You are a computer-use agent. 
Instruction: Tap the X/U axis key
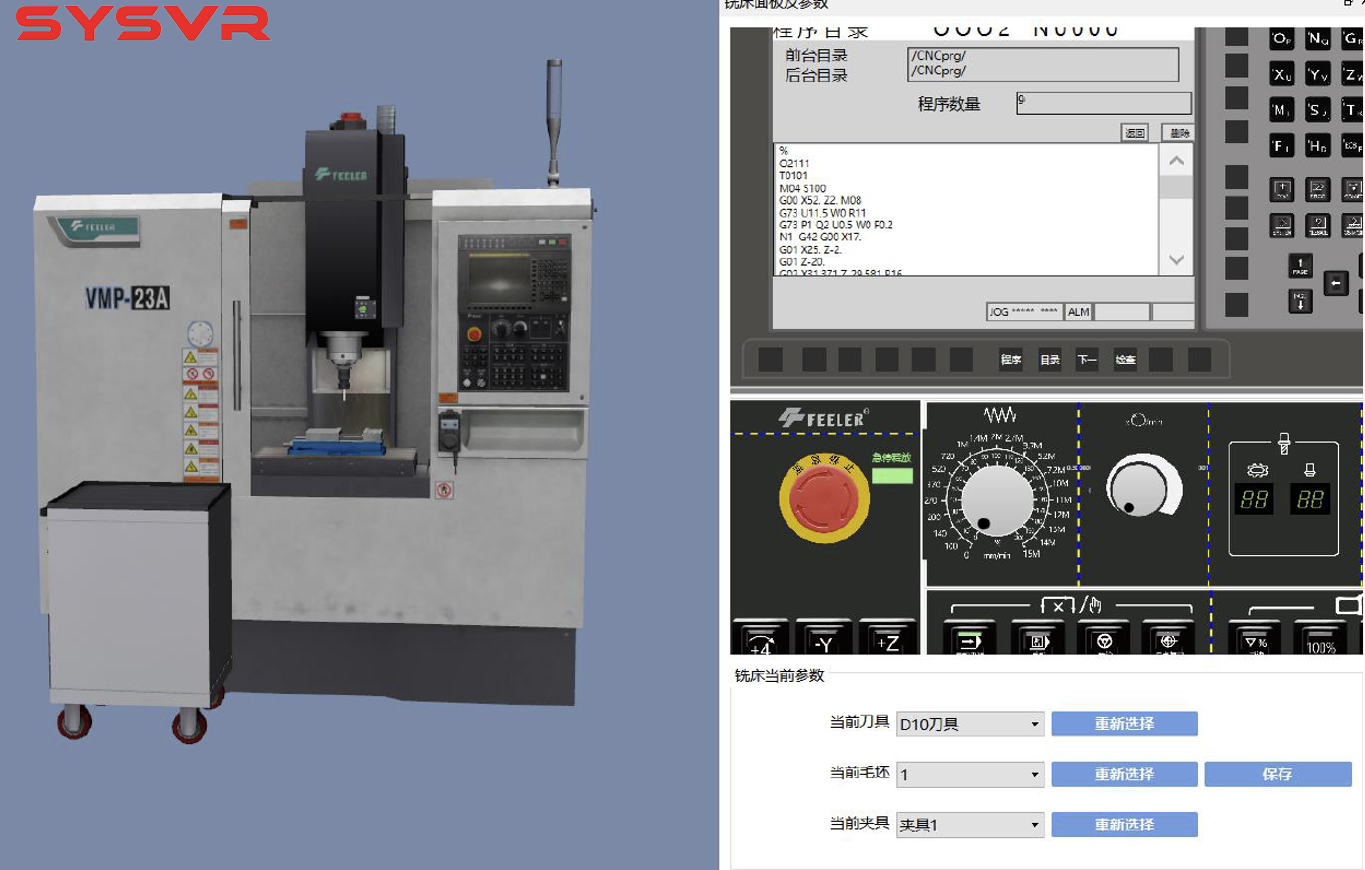click(x=1282, y=75)
